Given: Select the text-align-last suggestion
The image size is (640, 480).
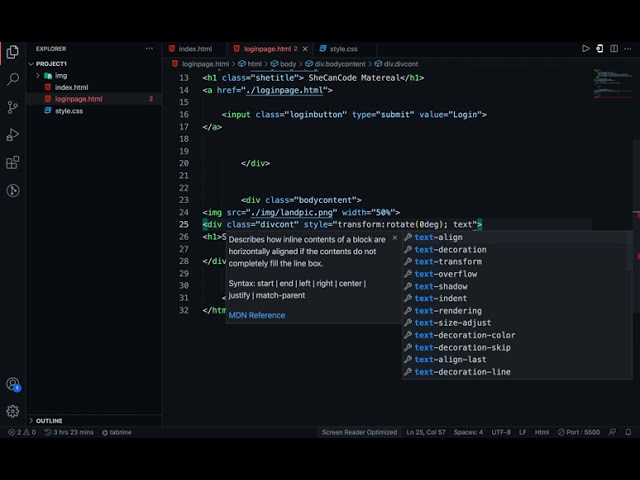Looking at the screenshot, I should (x=516, y=360).
